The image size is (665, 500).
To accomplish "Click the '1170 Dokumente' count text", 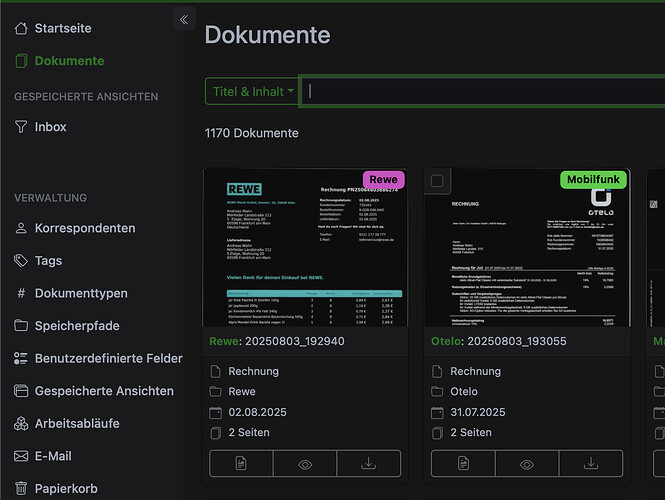I will (251, 133).
